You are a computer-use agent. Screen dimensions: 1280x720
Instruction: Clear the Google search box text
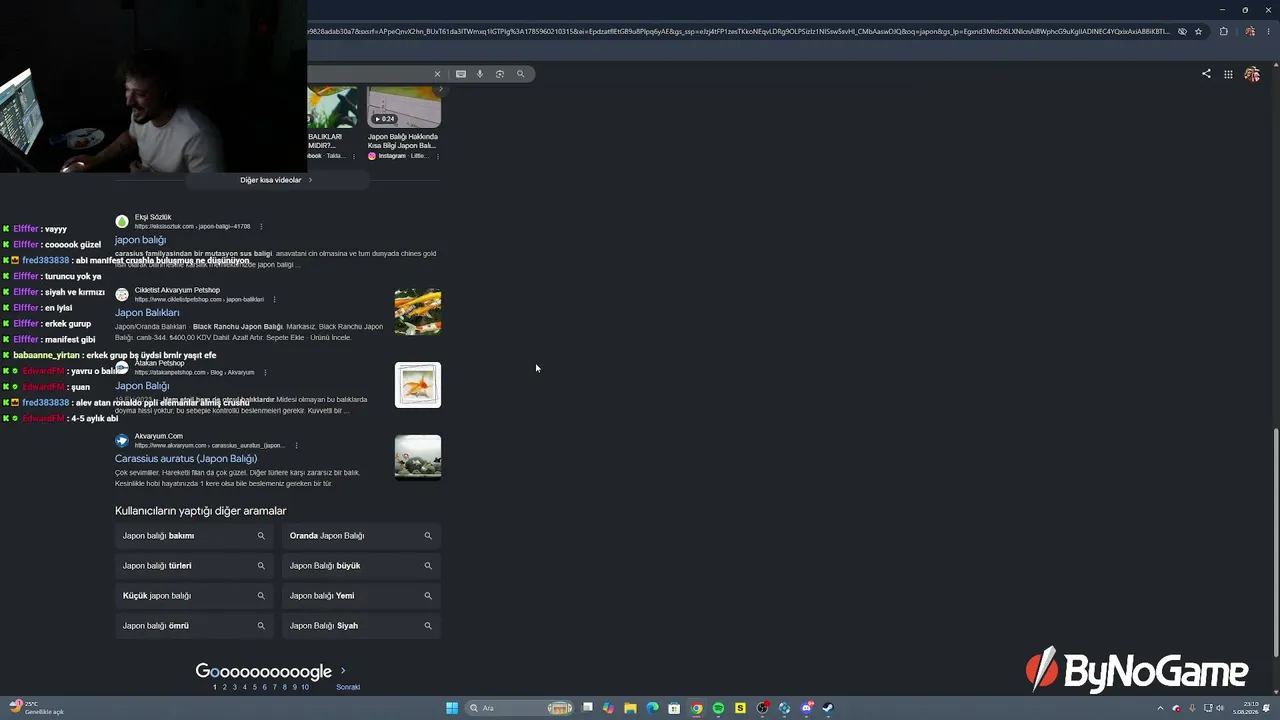tap(437, 74)
